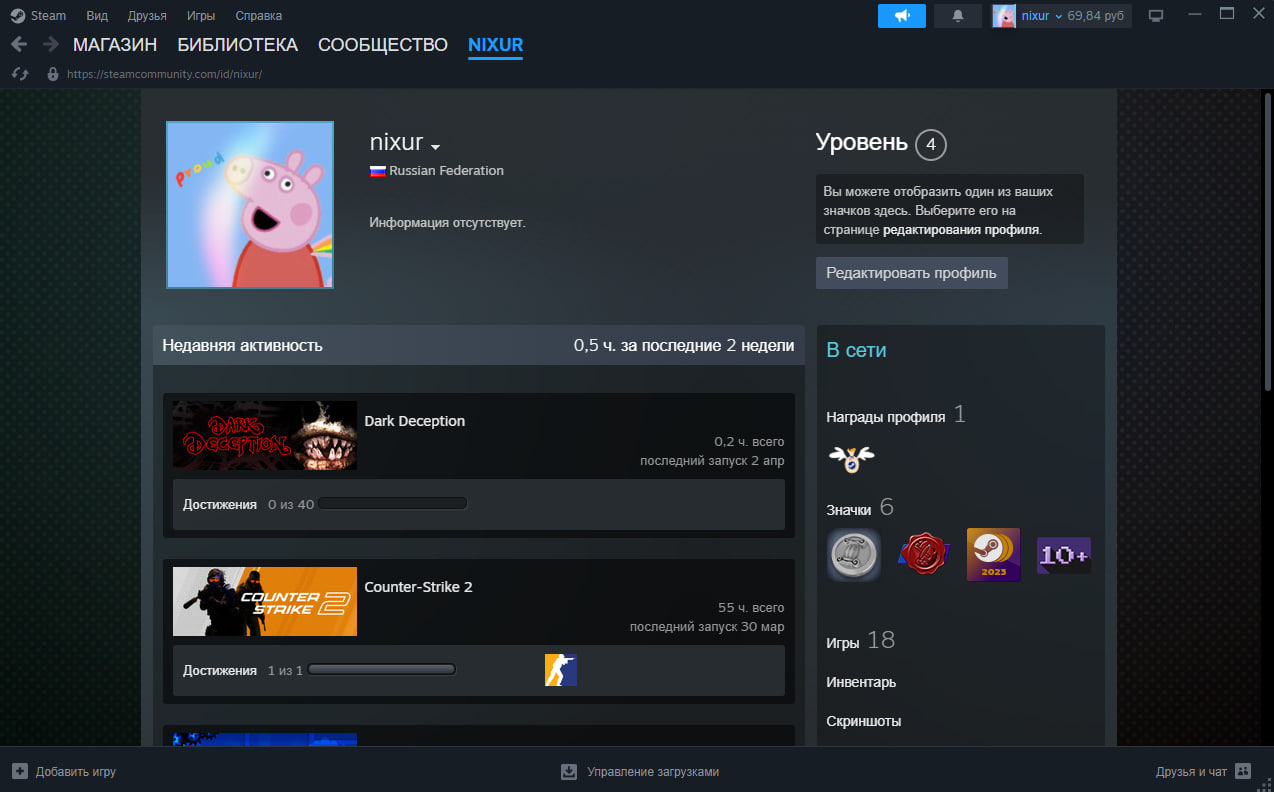Open the Steam 2023 badge

993,554
